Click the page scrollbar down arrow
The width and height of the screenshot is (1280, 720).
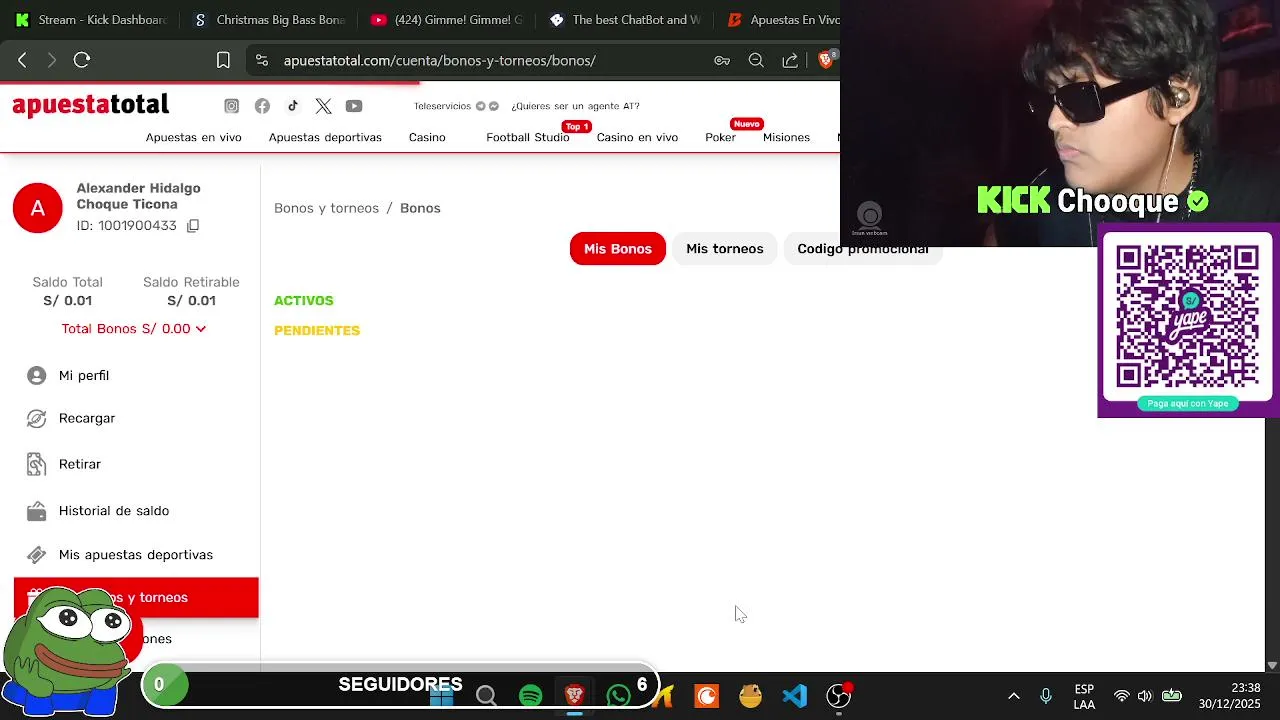click(x=1272, y=665)
